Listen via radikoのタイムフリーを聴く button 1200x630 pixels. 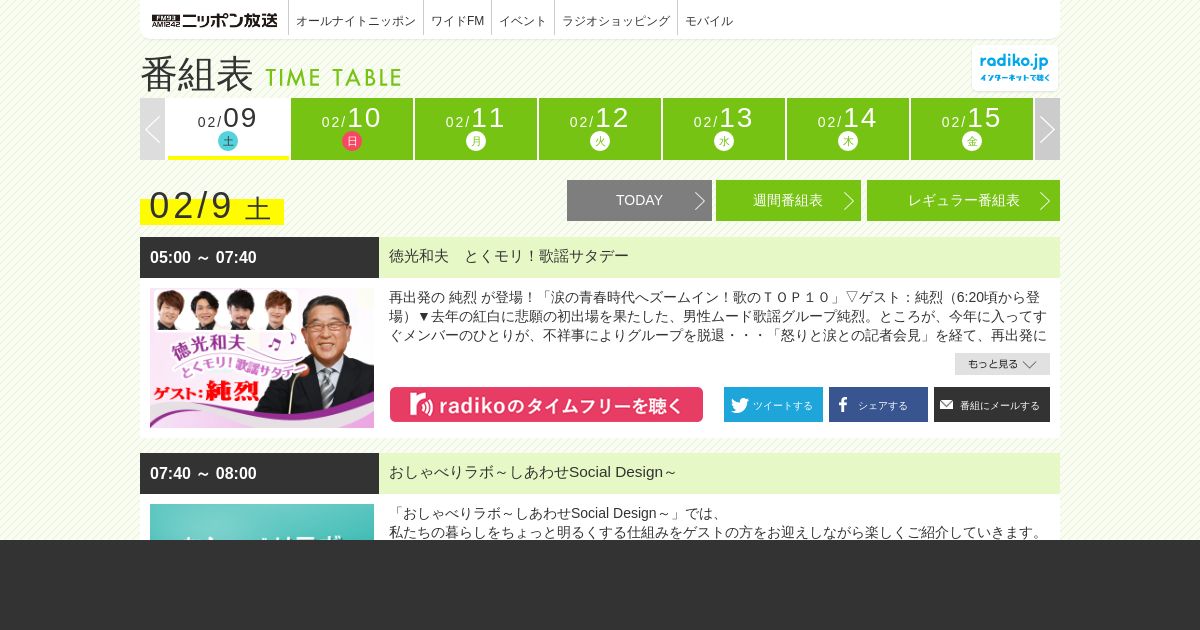(x=546, y=405)
